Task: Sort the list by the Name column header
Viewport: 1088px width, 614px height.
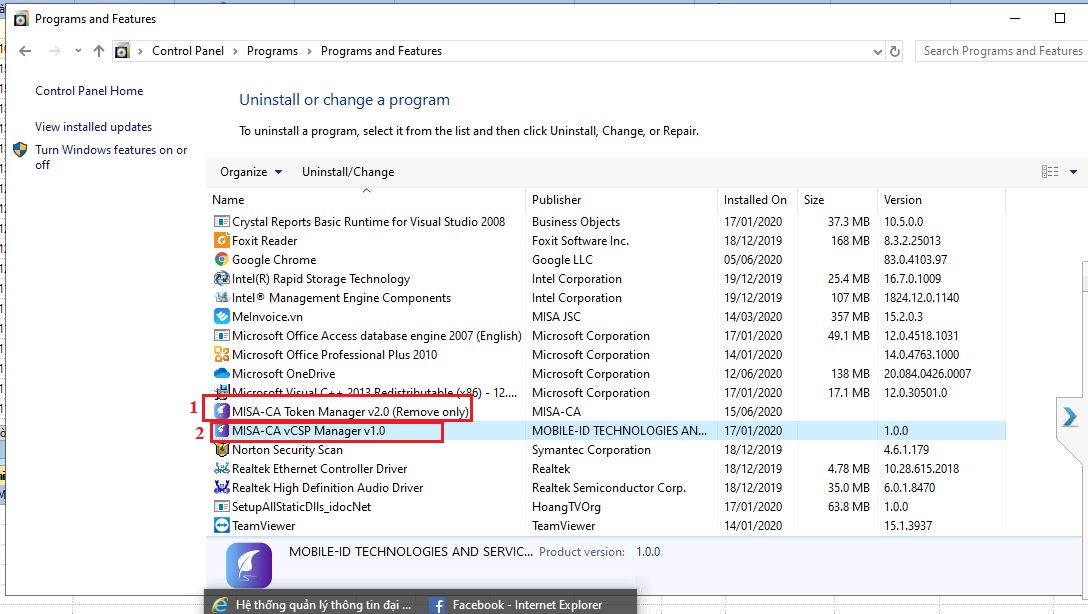Action: (x=366, y=200)
